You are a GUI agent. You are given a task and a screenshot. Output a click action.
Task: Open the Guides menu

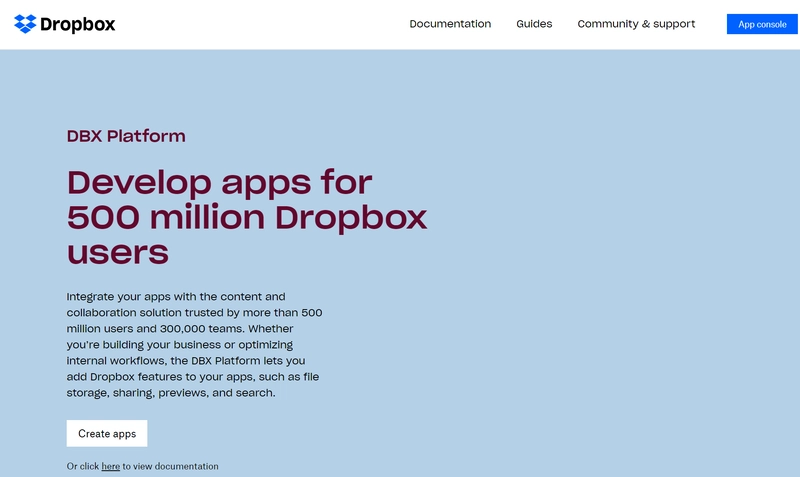534,24
